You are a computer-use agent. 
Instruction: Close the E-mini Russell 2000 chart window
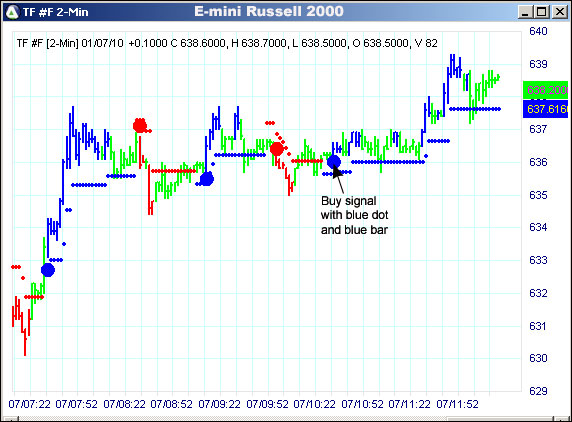click(x=560, y=12)
